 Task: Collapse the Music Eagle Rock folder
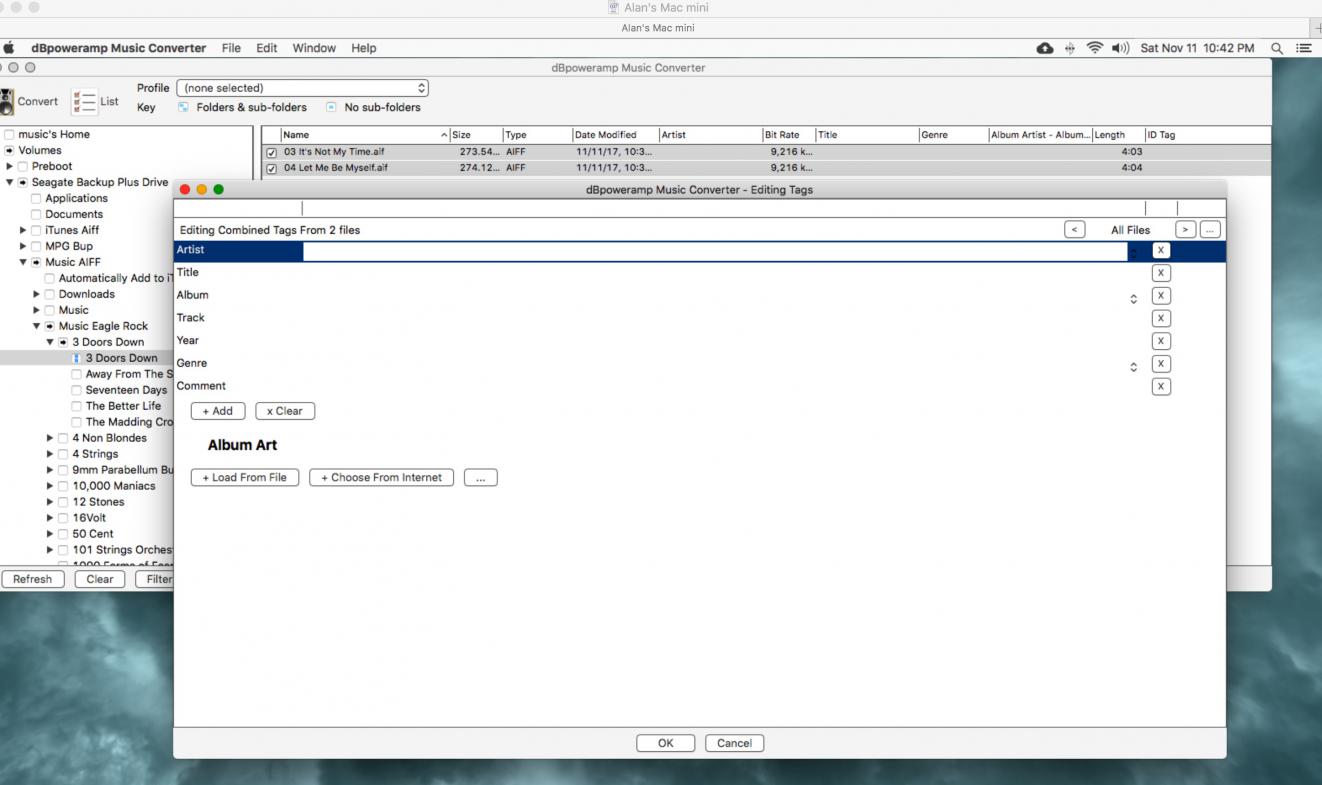point(37,326)
